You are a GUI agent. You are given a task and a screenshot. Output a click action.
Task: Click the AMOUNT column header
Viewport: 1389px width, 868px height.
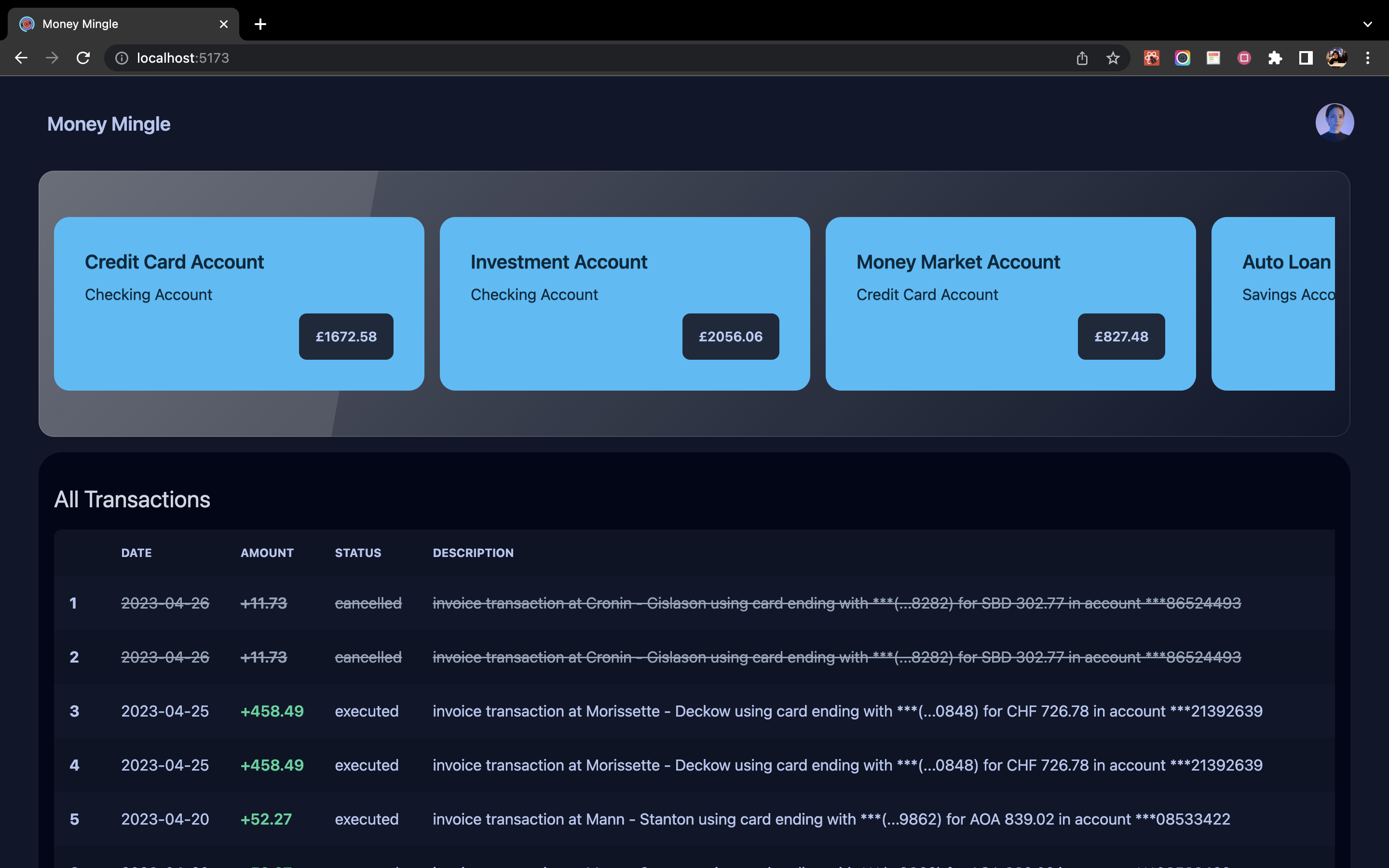(267, 553)
